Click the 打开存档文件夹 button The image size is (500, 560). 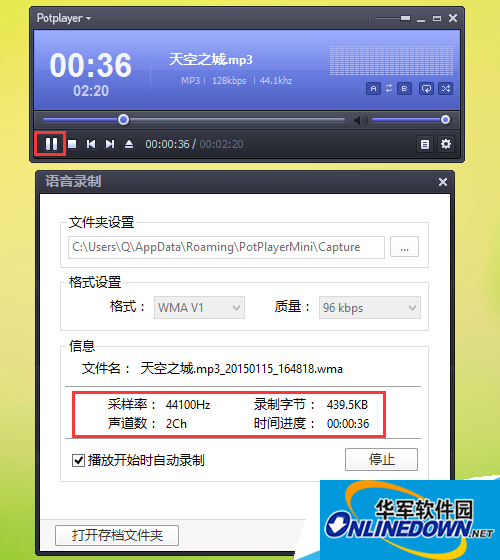point(117,535)
